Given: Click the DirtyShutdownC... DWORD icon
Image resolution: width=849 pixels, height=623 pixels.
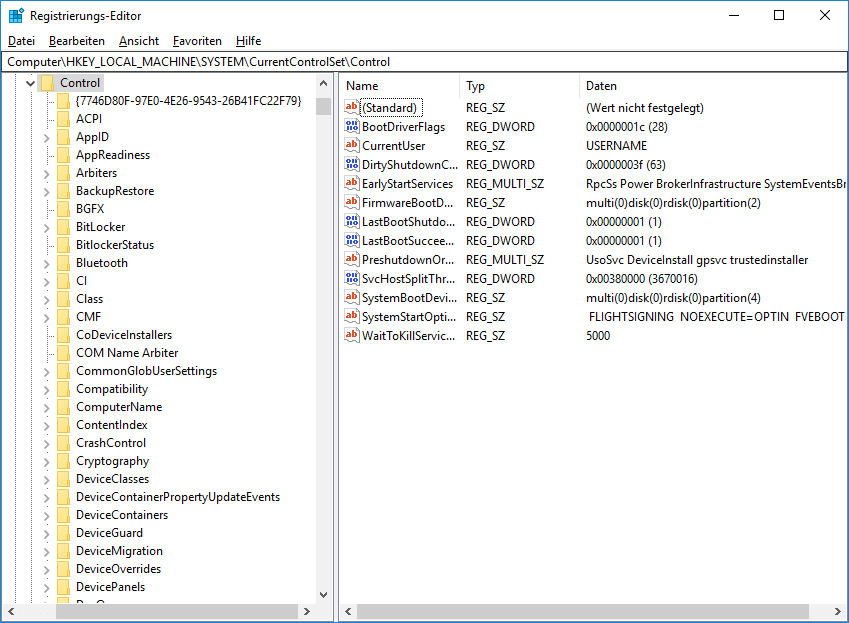Looking at the screenshot, I should [x=352, y=164].
